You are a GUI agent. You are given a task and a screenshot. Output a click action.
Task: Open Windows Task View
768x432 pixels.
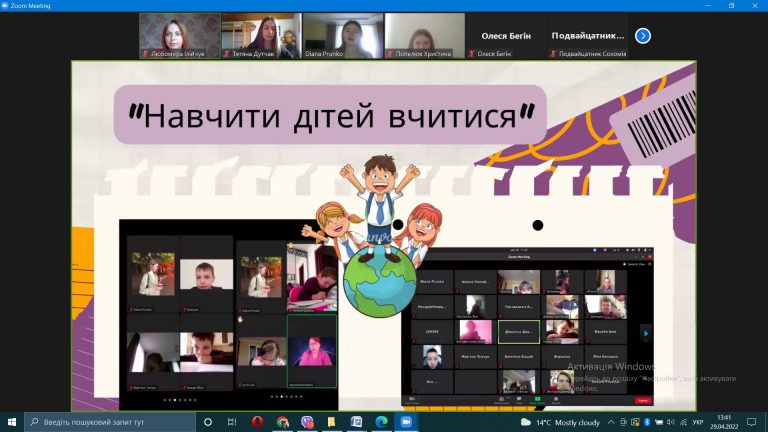click(232, 422)
